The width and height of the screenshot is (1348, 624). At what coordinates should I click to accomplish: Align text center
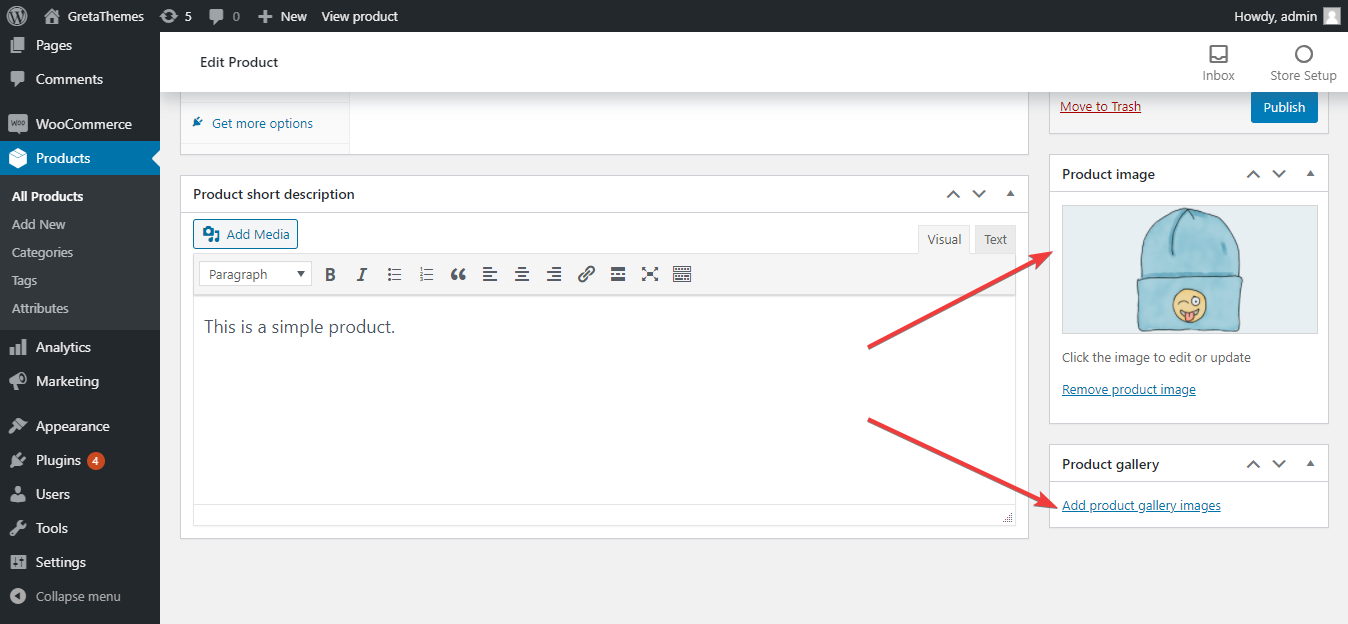tap(522, 274)
